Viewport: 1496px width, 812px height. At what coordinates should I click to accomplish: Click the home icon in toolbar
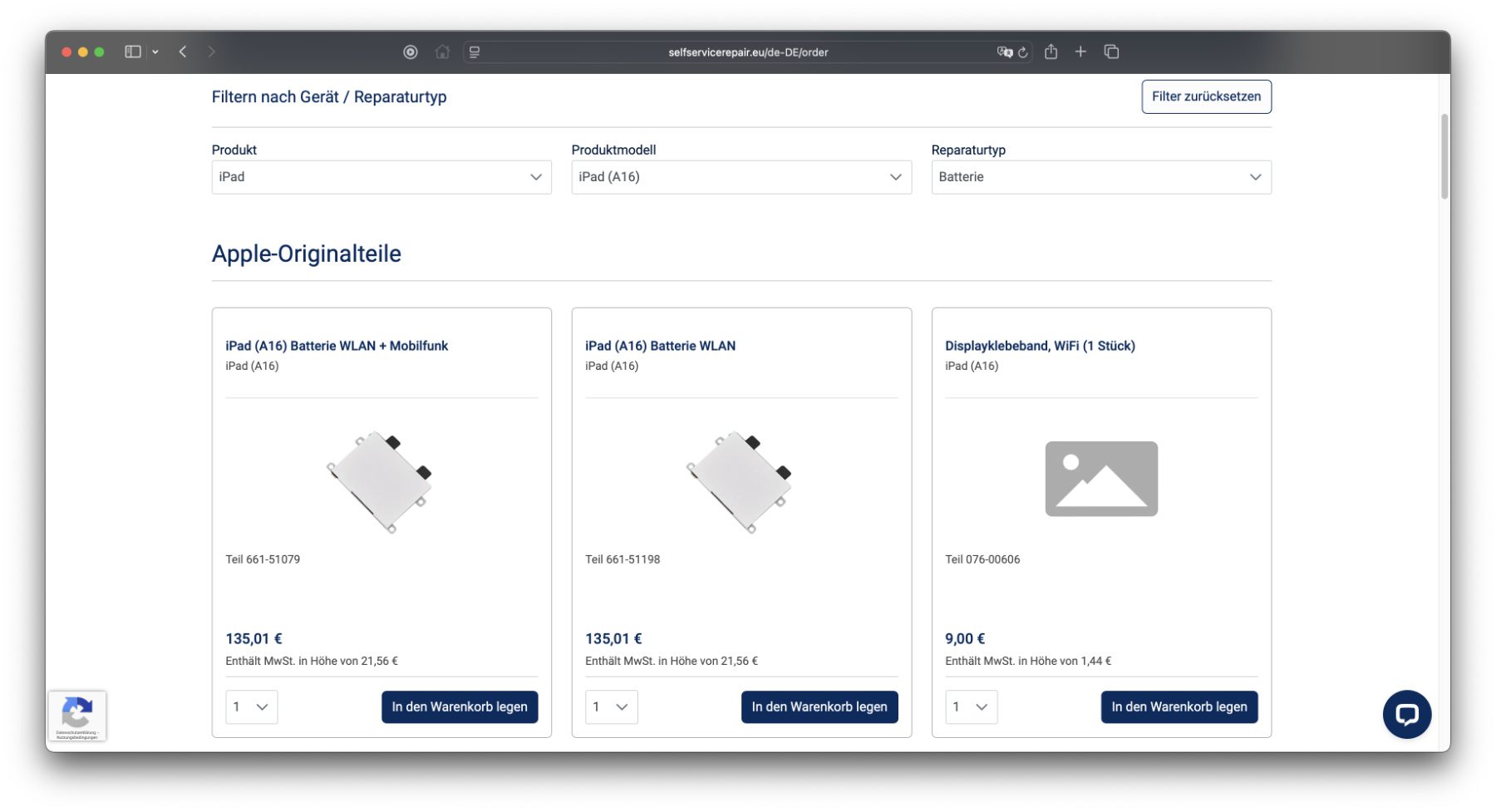(442, 52)
